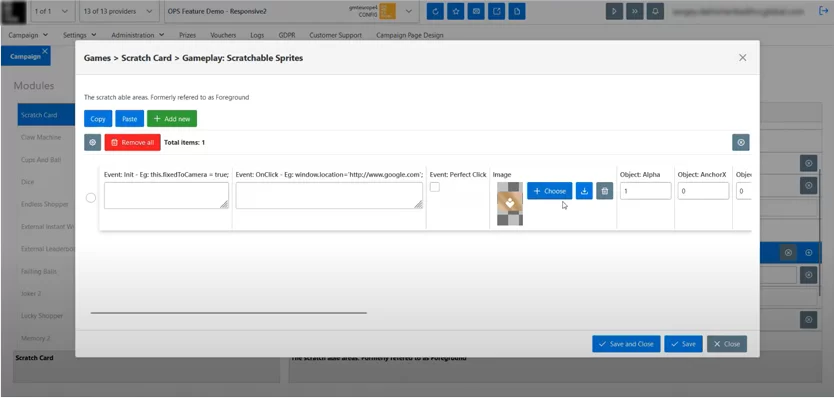
Task: Open Customer Support menu item
Action: 336,35
